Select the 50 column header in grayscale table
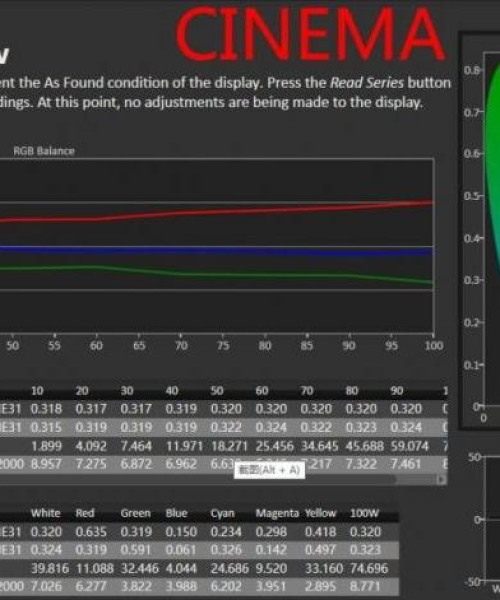Image resolution: width=500 pixels, height=600 pixels. coord(217,391)
